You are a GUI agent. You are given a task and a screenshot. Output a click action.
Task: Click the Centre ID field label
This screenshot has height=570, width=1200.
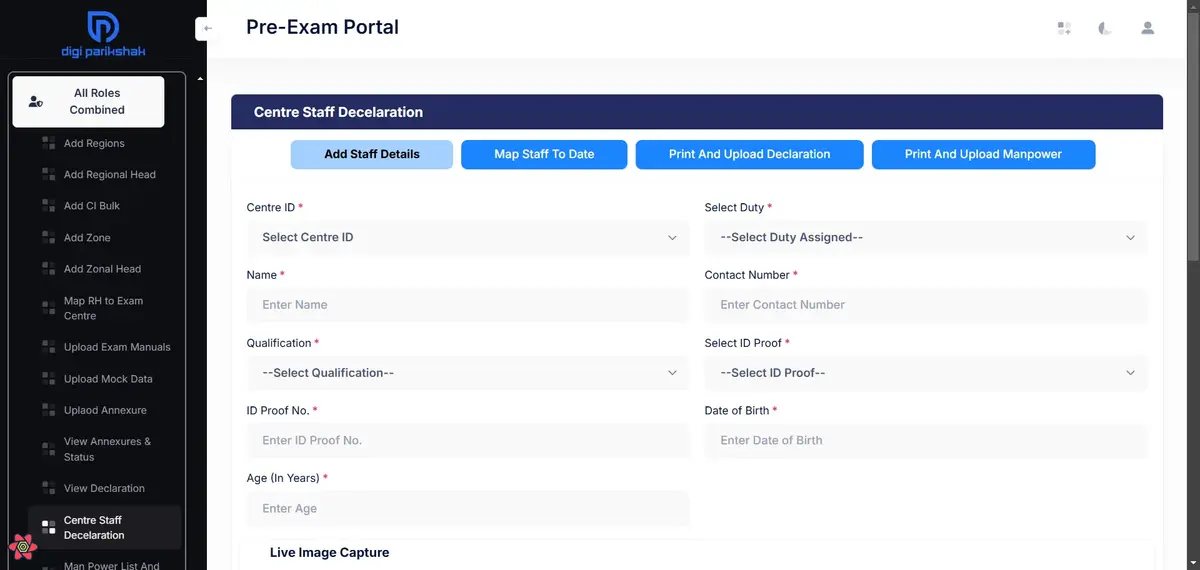coord(275,207)
